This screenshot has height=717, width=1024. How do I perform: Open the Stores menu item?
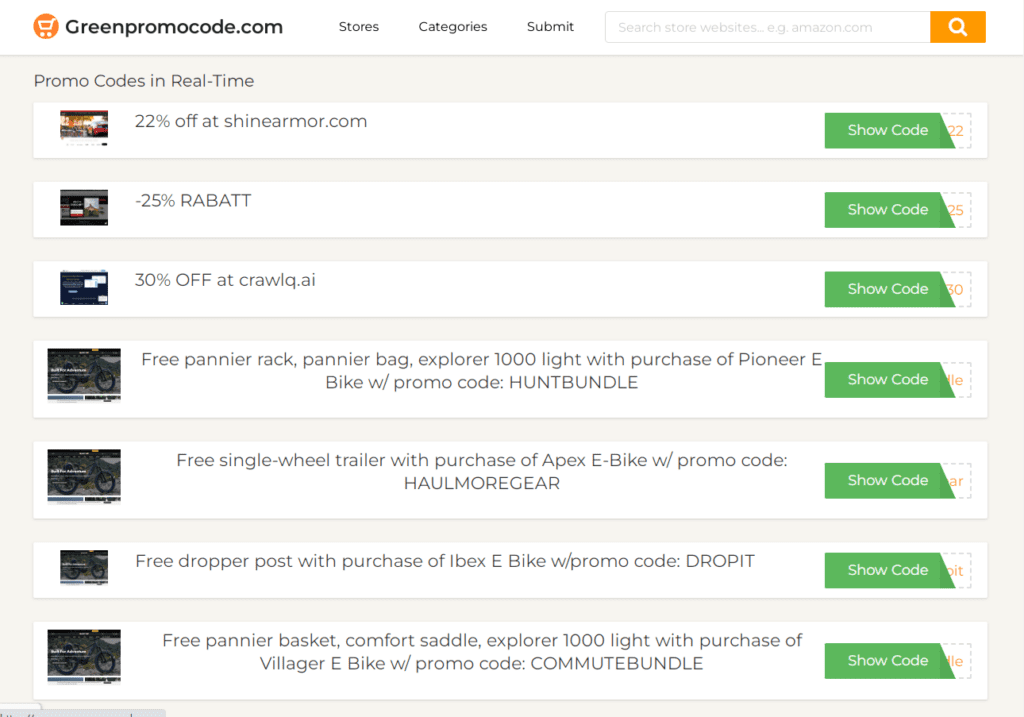tap(359, 27)
